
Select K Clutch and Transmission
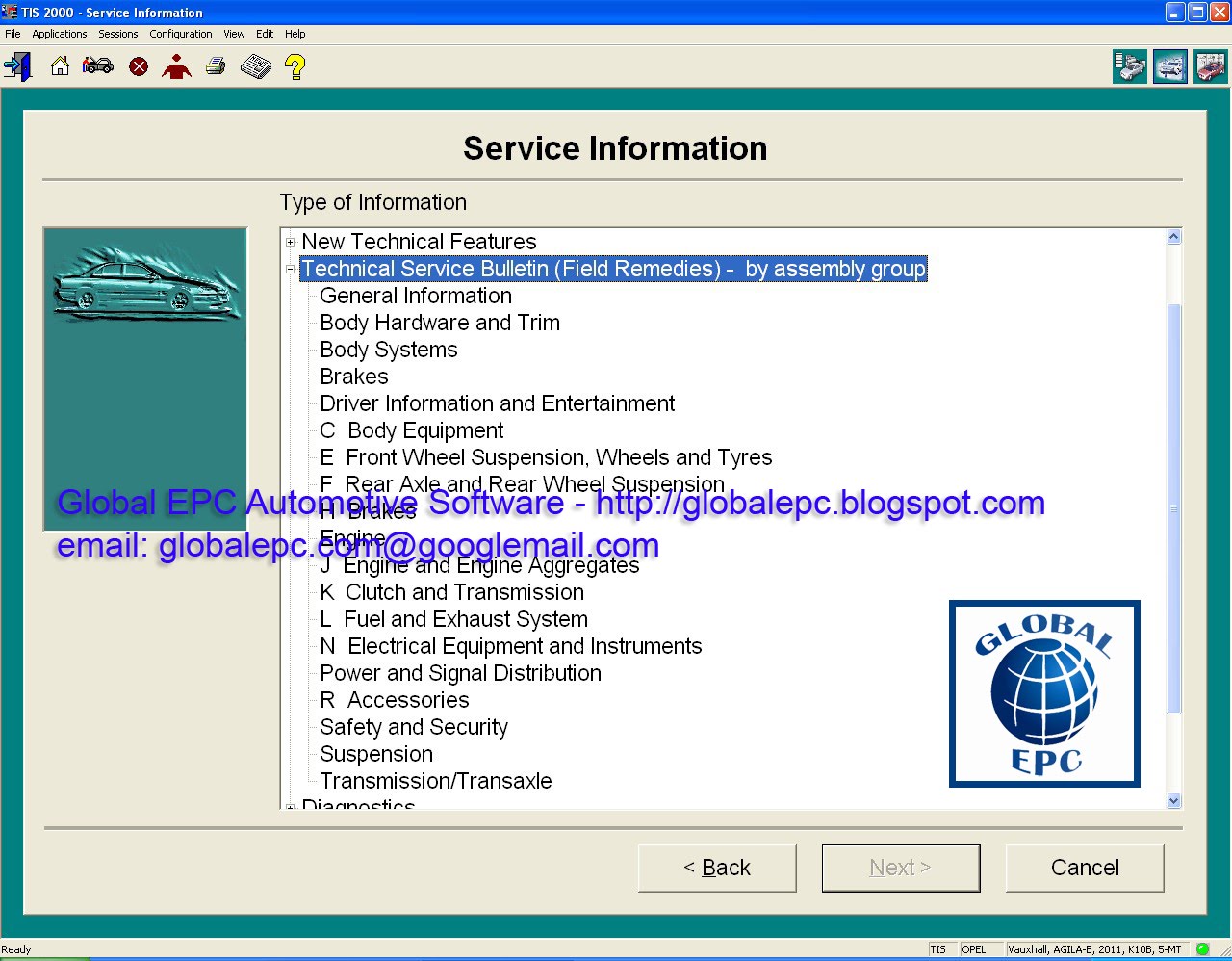(452, 592)
